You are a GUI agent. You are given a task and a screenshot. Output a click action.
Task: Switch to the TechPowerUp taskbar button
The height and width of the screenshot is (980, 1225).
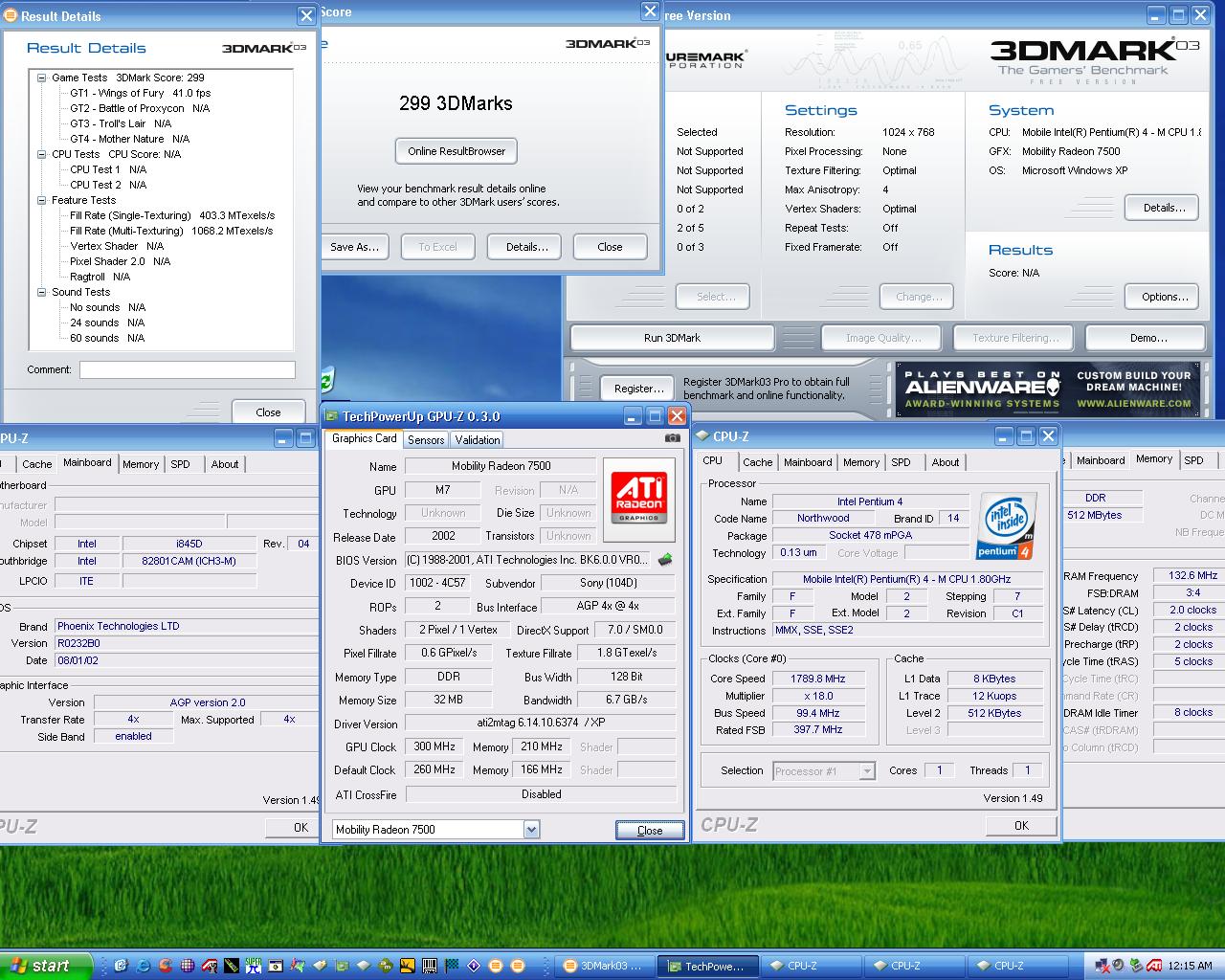(x=709, y=966)
